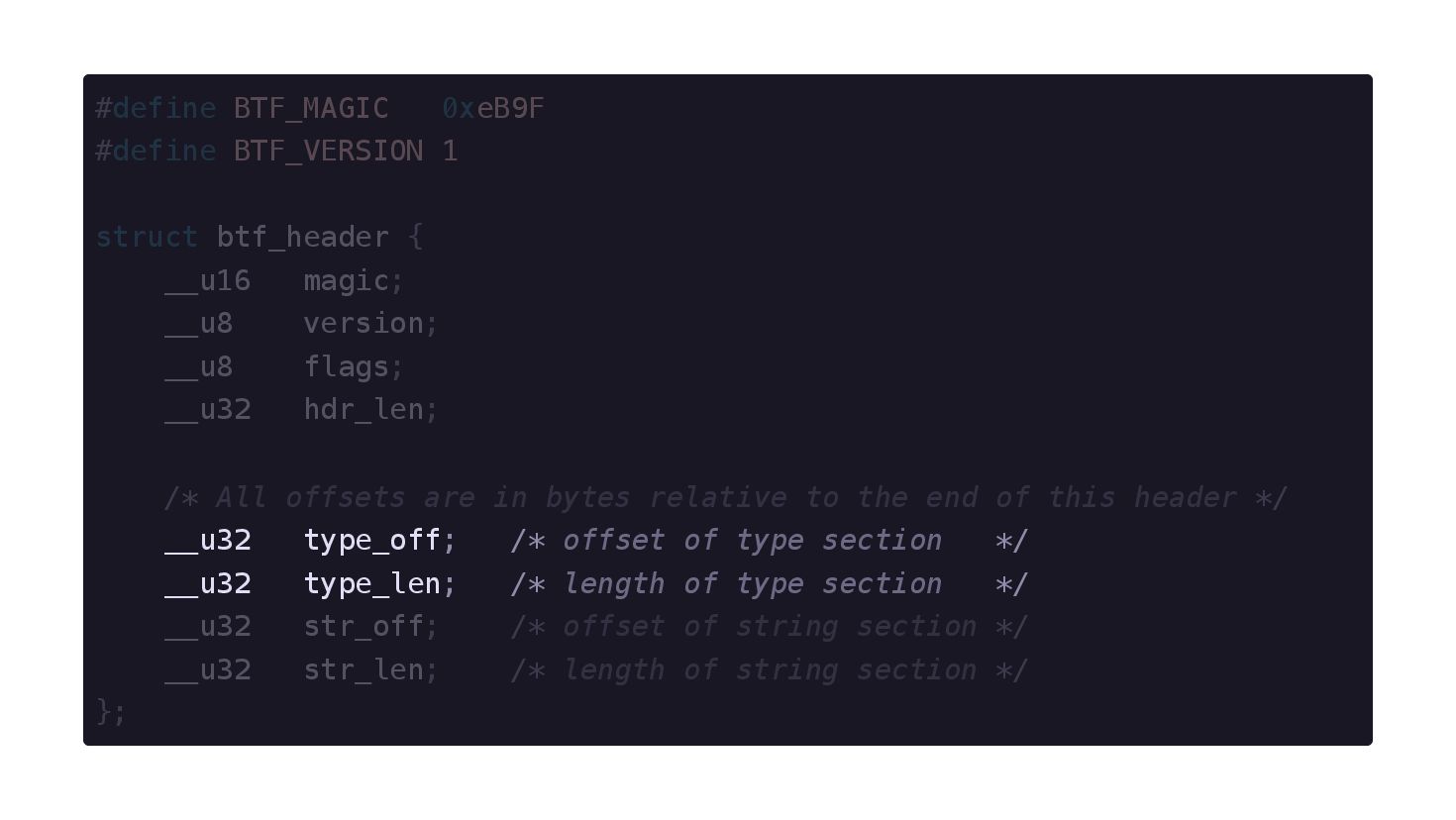Click the opening brace after btf_header

click(x=416, y=238)
